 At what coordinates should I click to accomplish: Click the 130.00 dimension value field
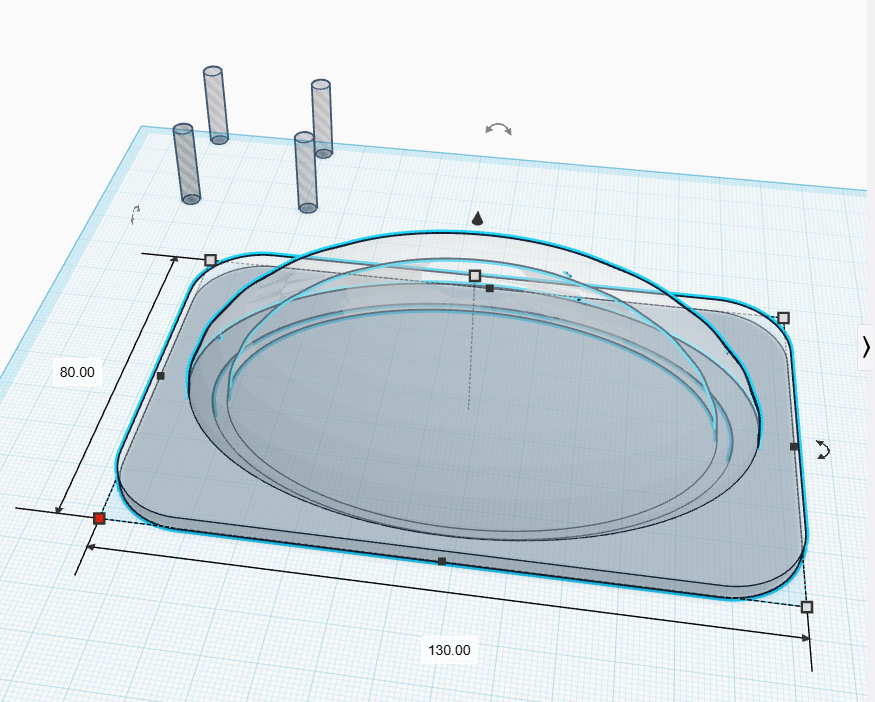tap(449, 650)
